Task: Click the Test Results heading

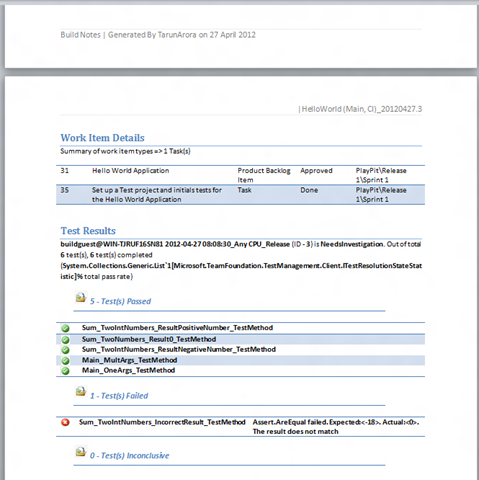Action: click(x=88, y=231)
